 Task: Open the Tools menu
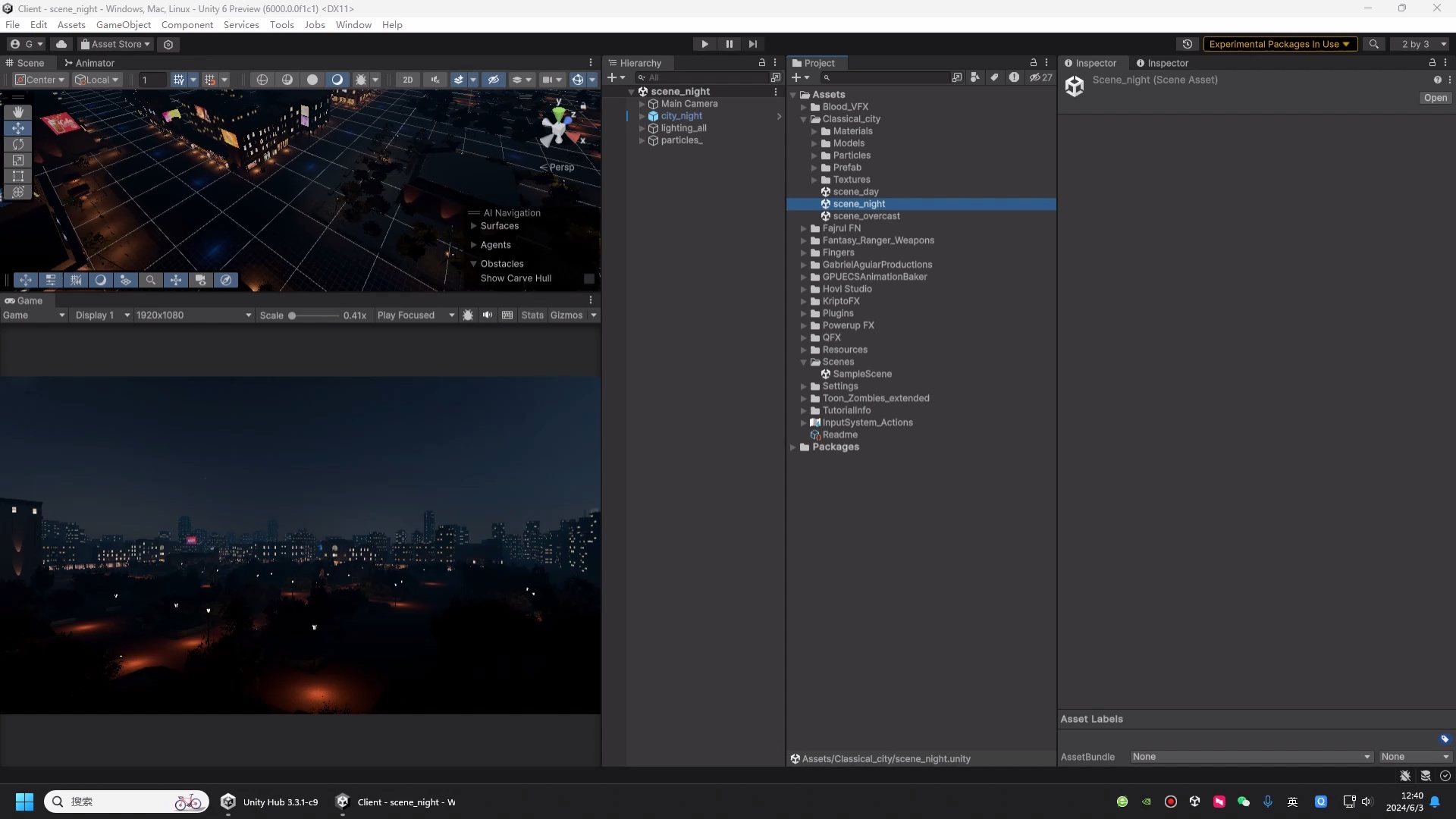tap(281, 24)
